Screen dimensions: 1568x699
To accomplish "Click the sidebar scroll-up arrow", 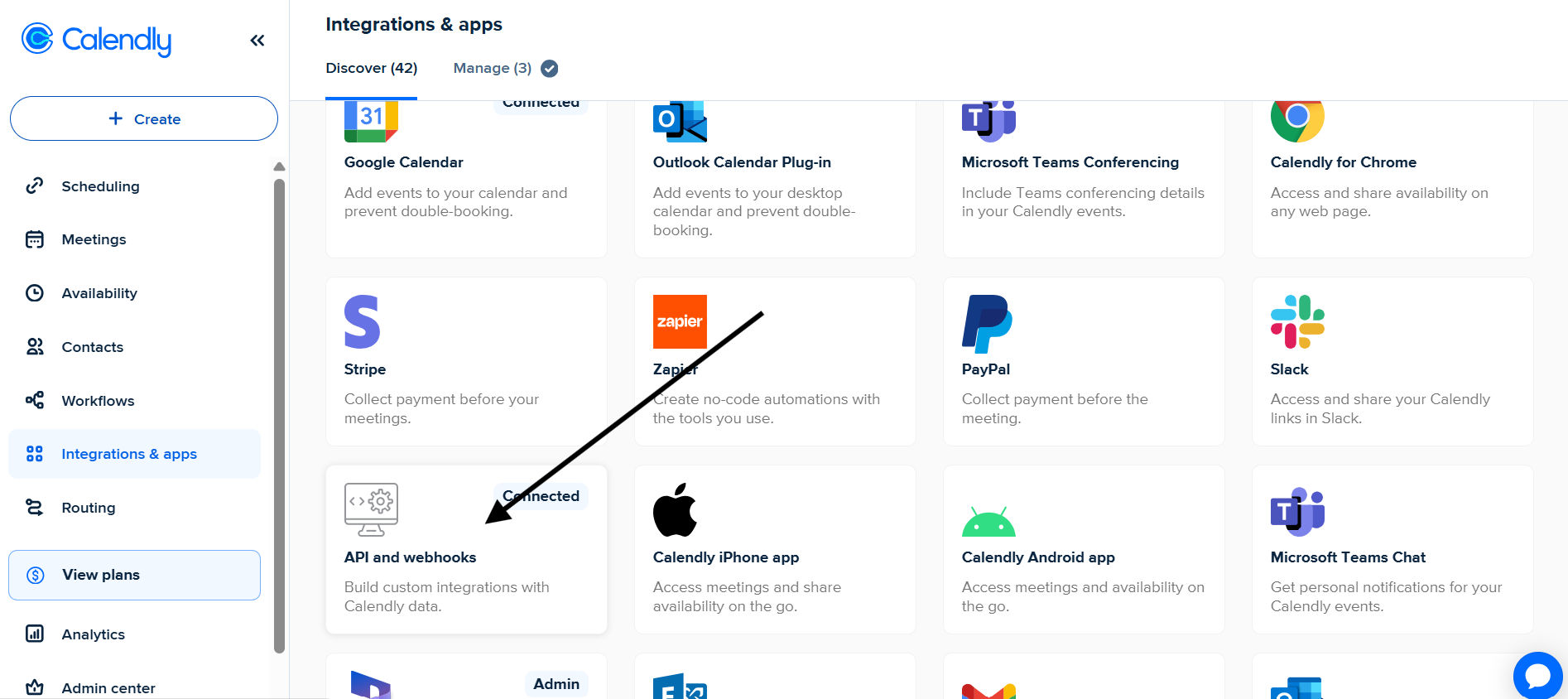I will 279,166.
